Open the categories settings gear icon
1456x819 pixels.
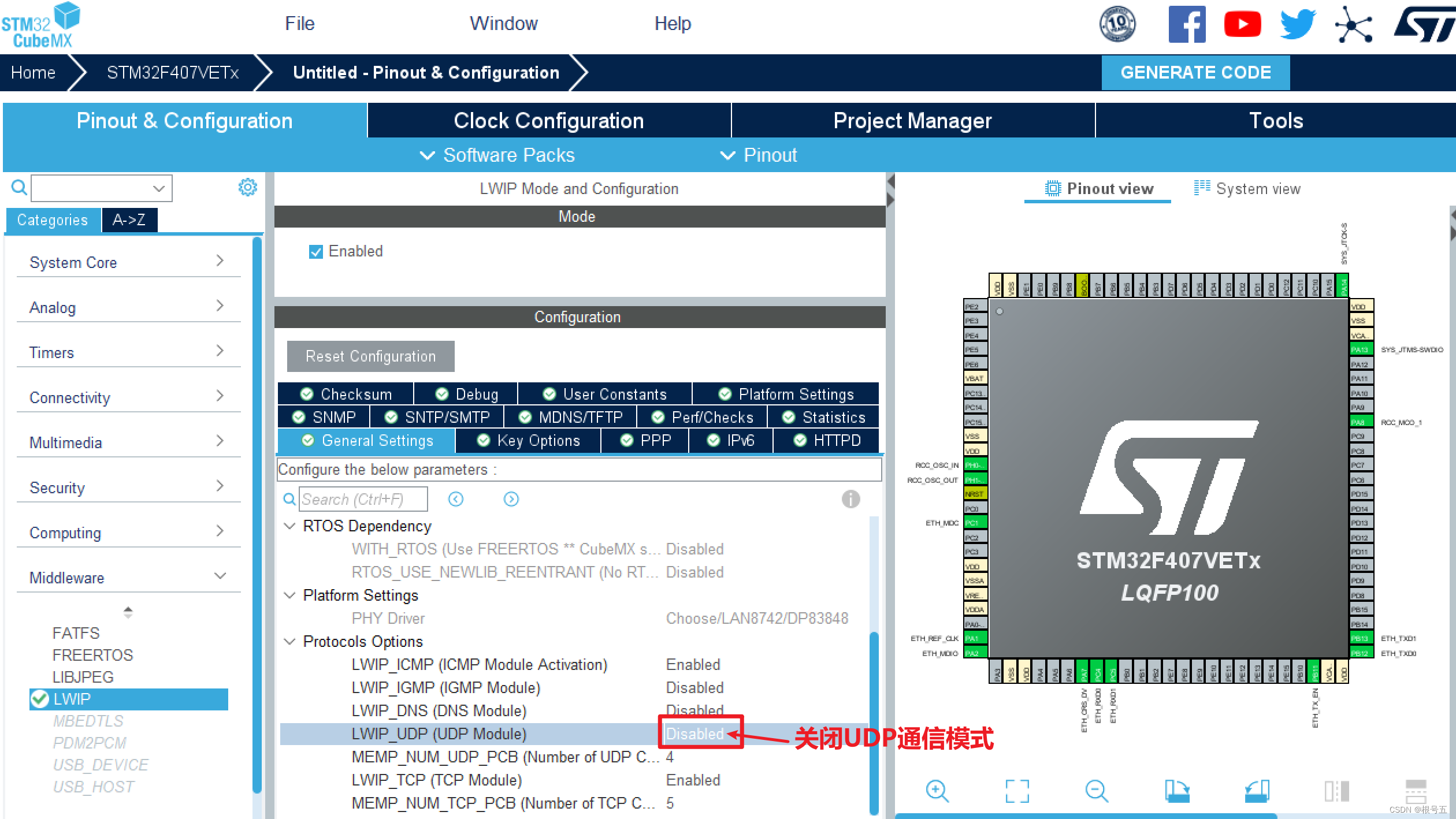(x=248, y=187)
